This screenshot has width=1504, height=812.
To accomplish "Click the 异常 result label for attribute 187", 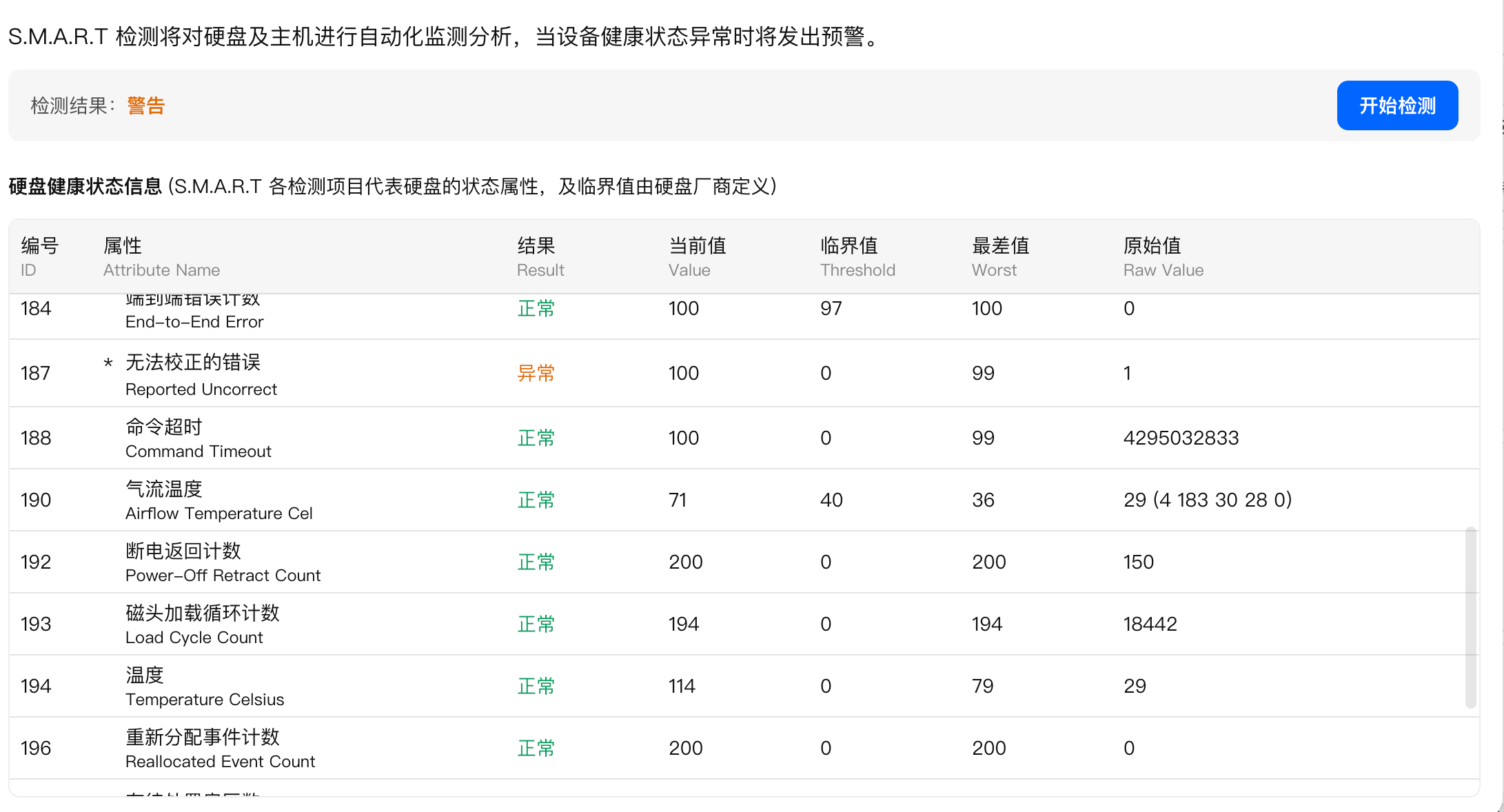I will pyautogui.click(x=536, y=373).
